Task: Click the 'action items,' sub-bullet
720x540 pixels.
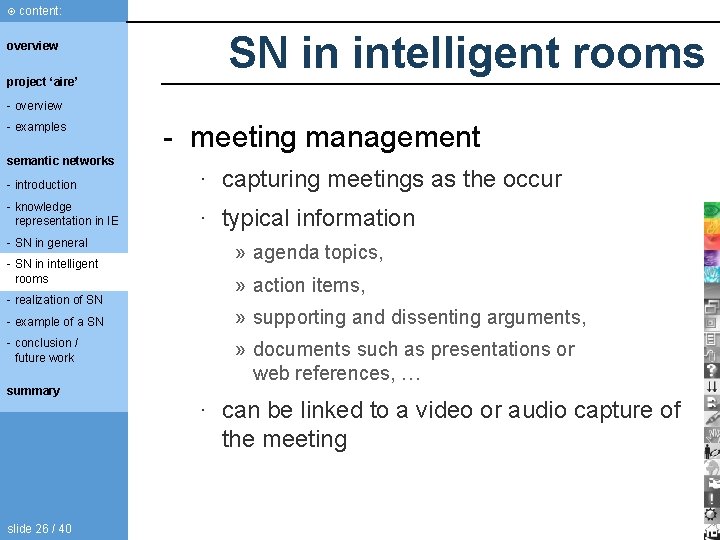Action: pyautogui.click(x=309, y=285)
